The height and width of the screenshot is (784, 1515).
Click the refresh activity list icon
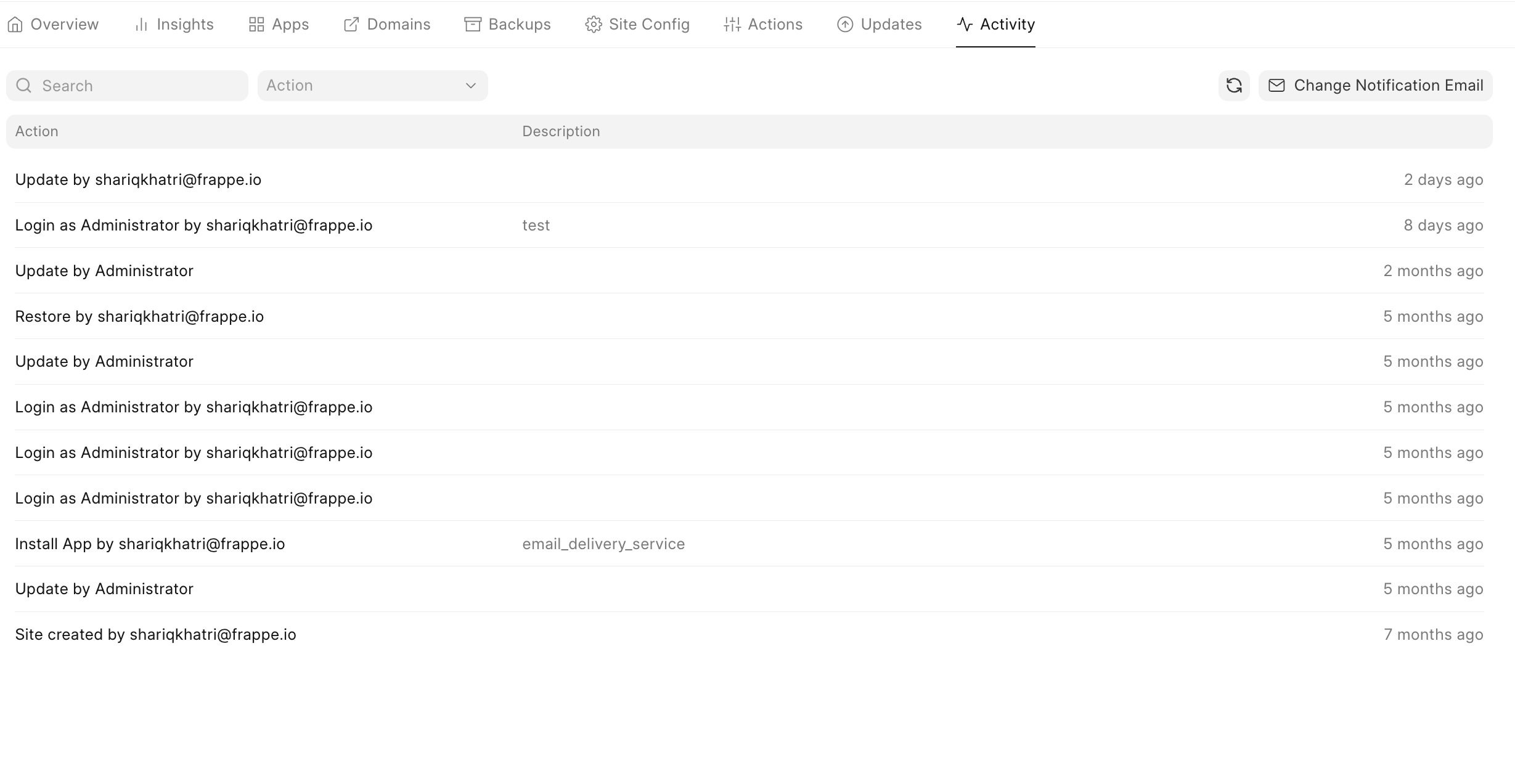1233,86
